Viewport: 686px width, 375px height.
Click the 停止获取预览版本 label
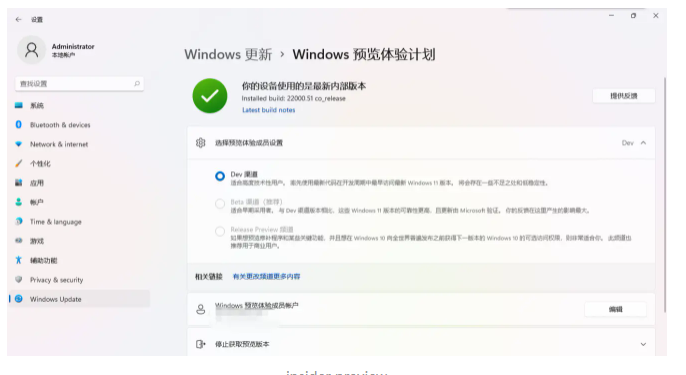point(242,344)
